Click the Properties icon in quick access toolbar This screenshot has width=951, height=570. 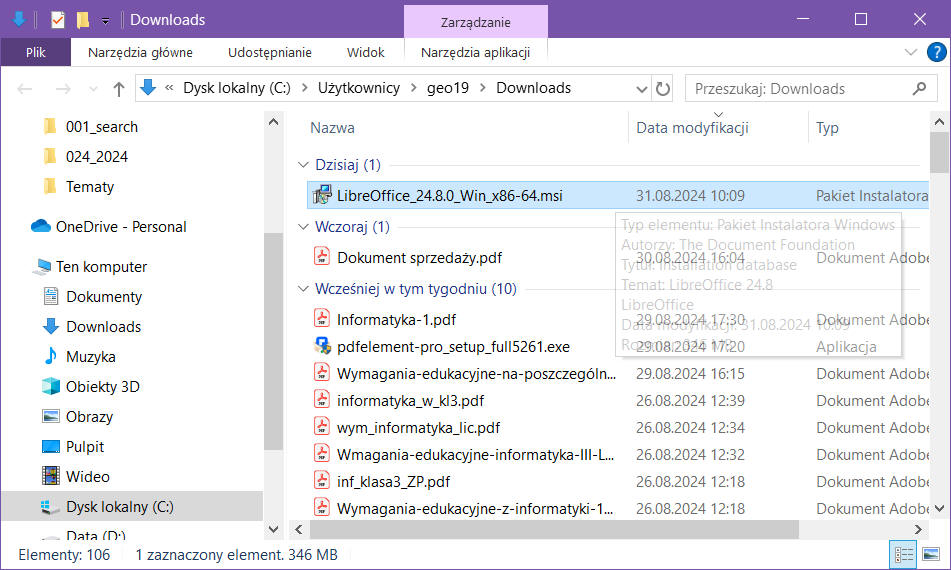(57, 20)
